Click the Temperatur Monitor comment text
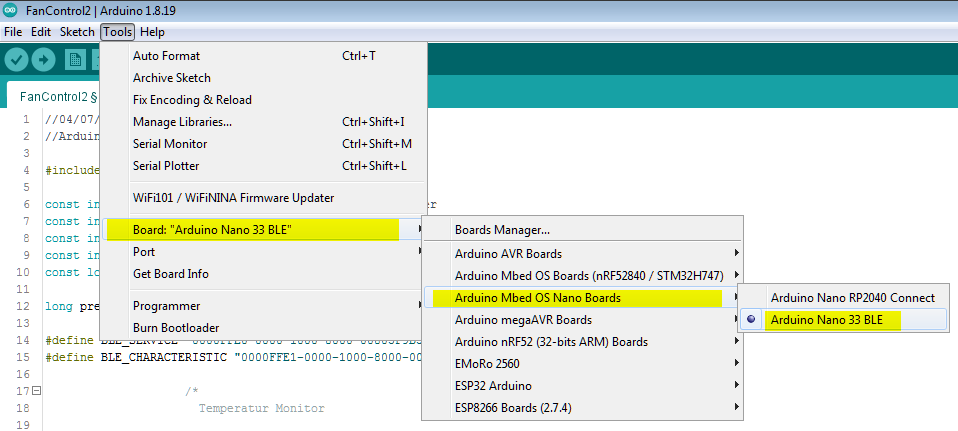 pyautogui.click(x=261, y=408)
